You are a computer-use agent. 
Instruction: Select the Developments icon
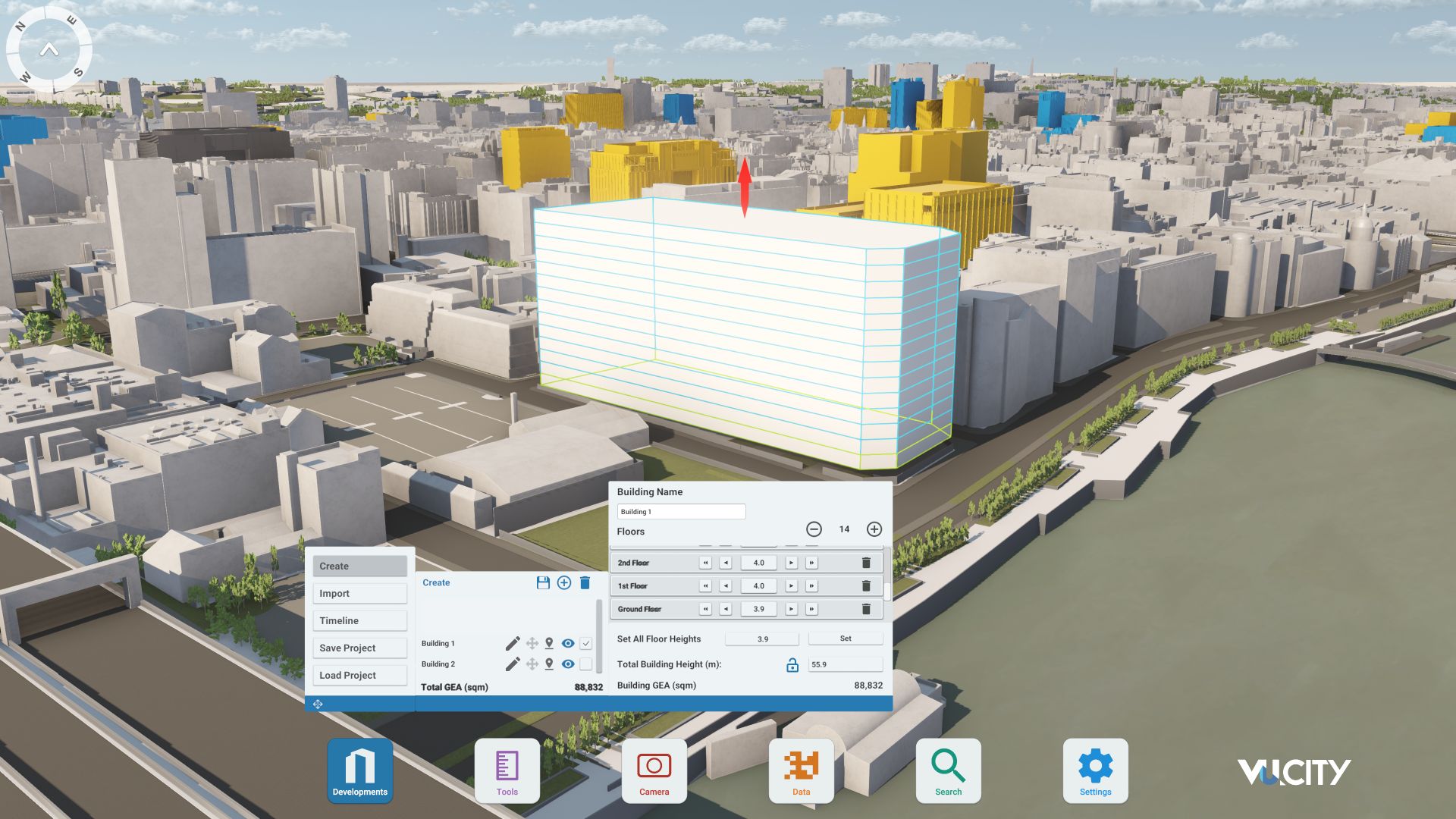pyautogui.click(x=359, y=770)
